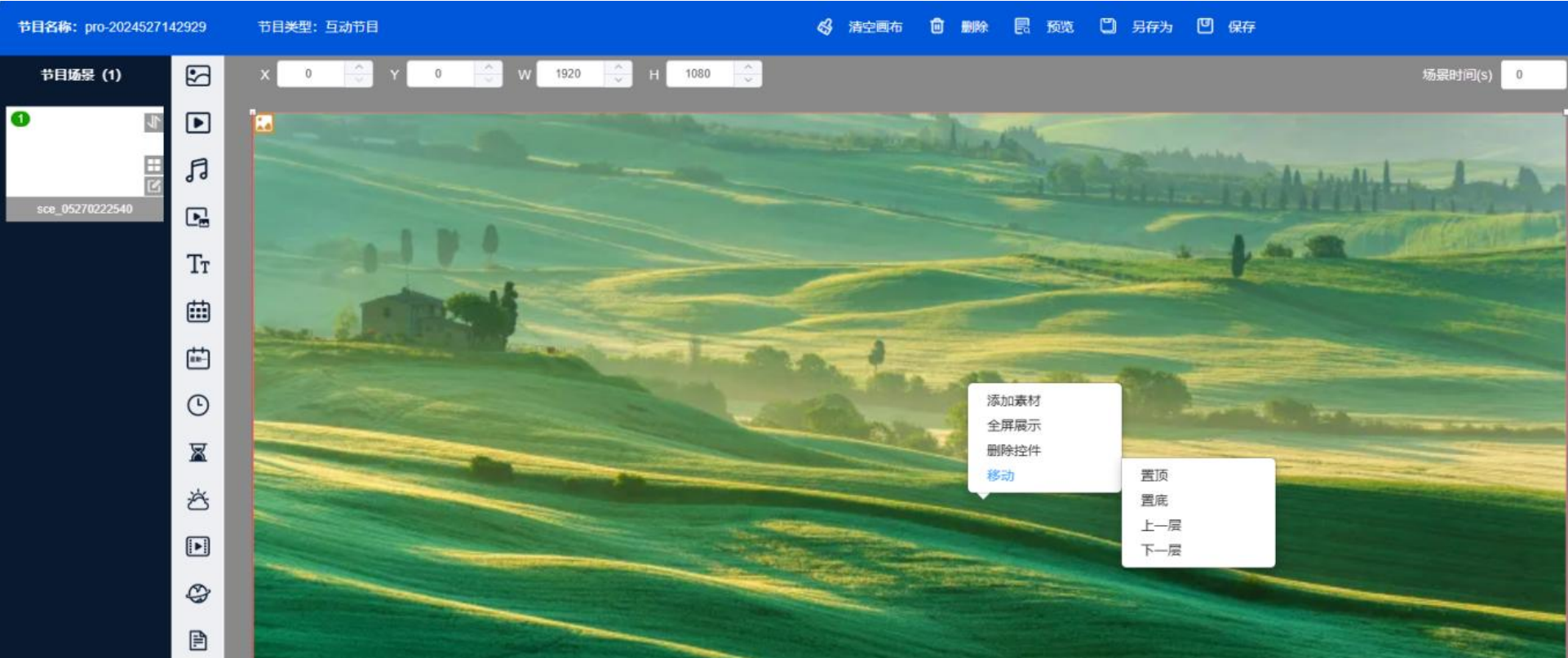Screen dimensions: 1568x658
Task: Click the edit icon on scene thumbnail
Action: point(153,186)
